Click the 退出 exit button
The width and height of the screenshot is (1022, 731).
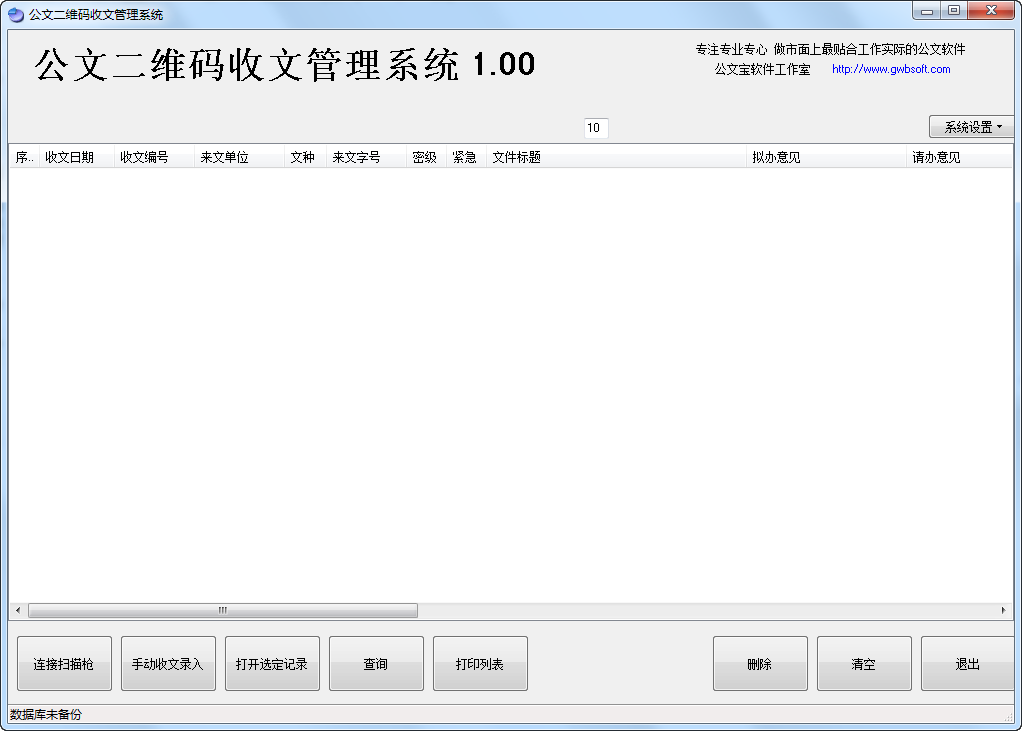[x=968, y=663]
